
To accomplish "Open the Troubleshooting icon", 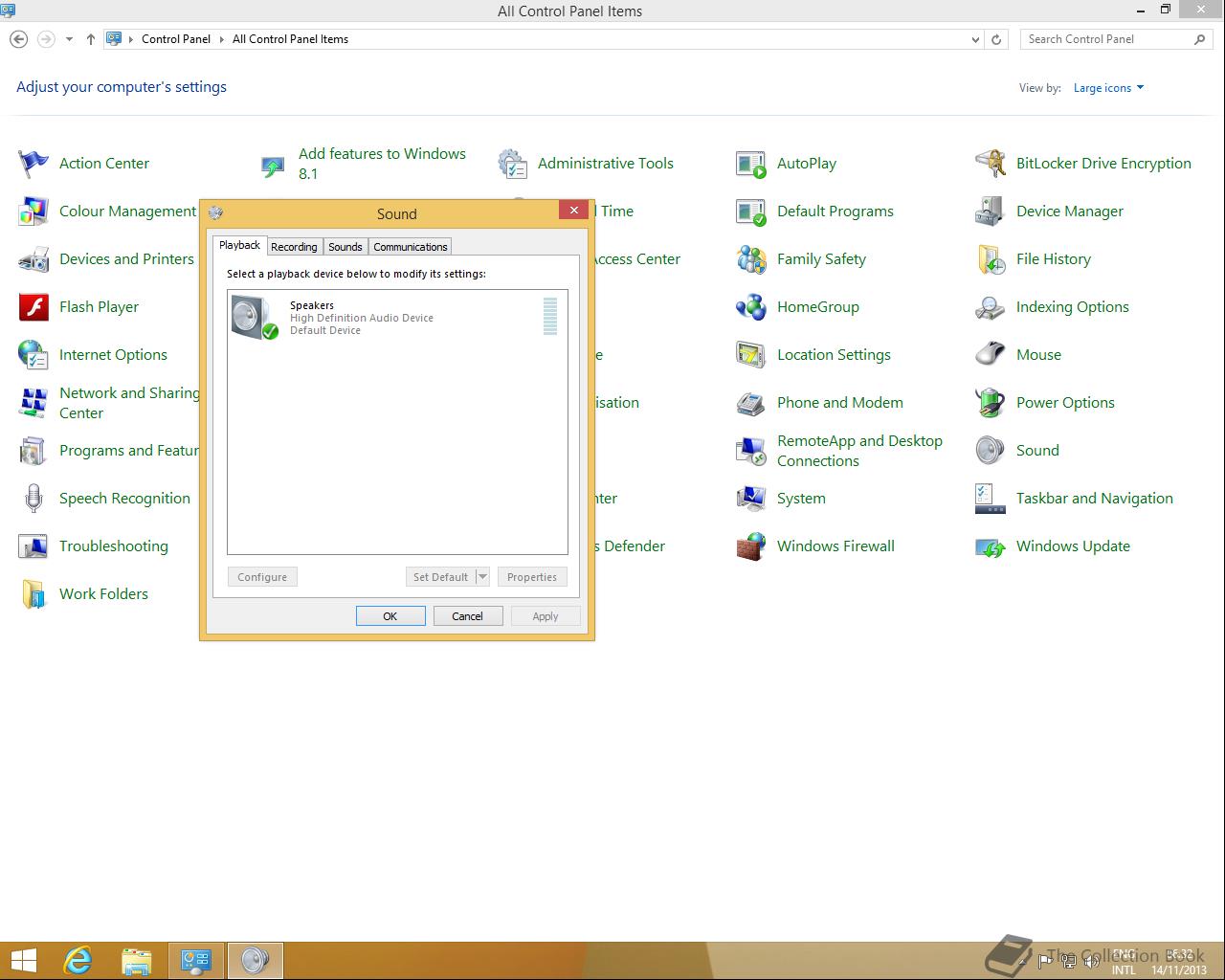I will (33, 546).
